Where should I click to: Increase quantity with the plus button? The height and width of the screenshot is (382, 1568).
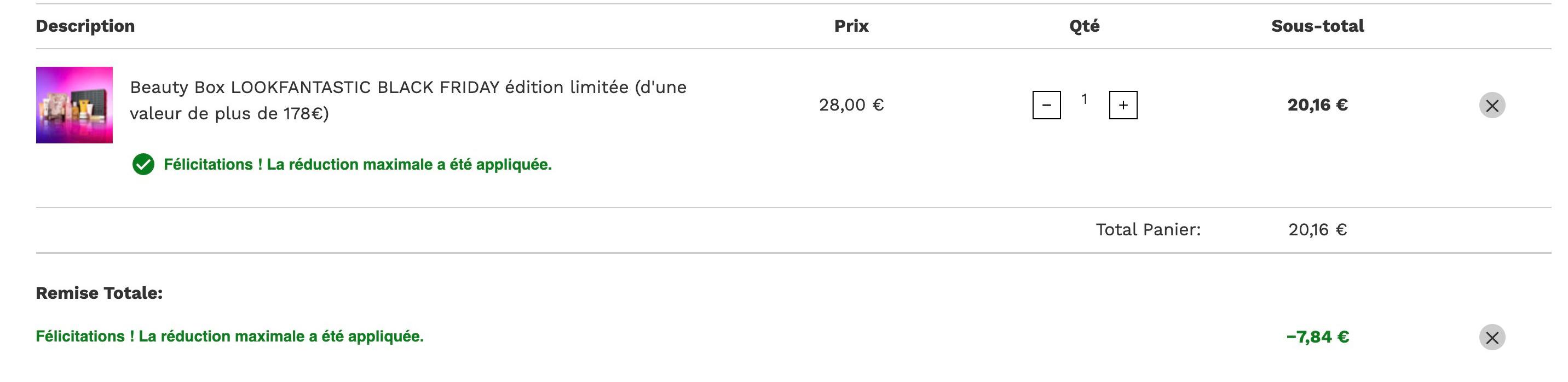[1123, 105]
